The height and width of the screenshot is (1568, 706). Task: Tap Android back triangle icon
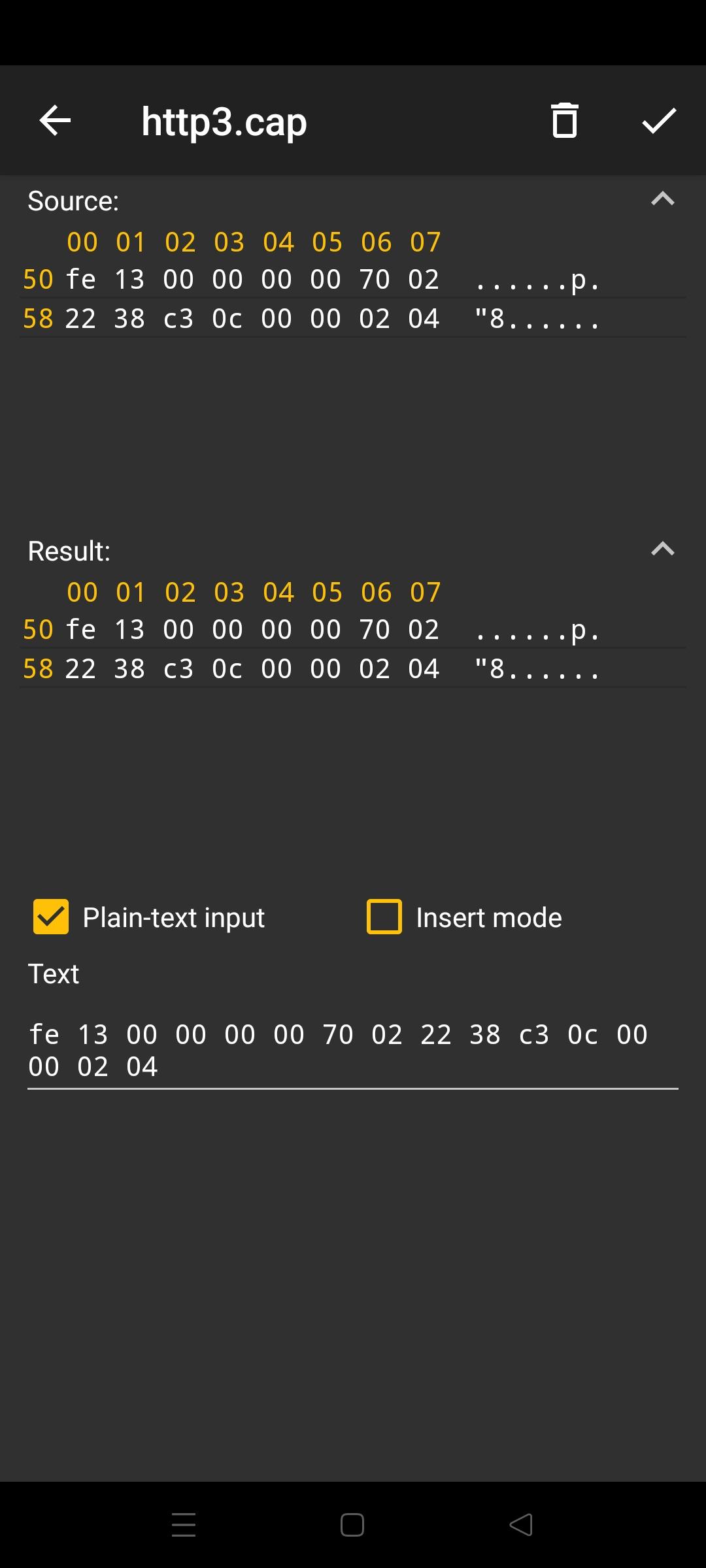[521, 1525]
